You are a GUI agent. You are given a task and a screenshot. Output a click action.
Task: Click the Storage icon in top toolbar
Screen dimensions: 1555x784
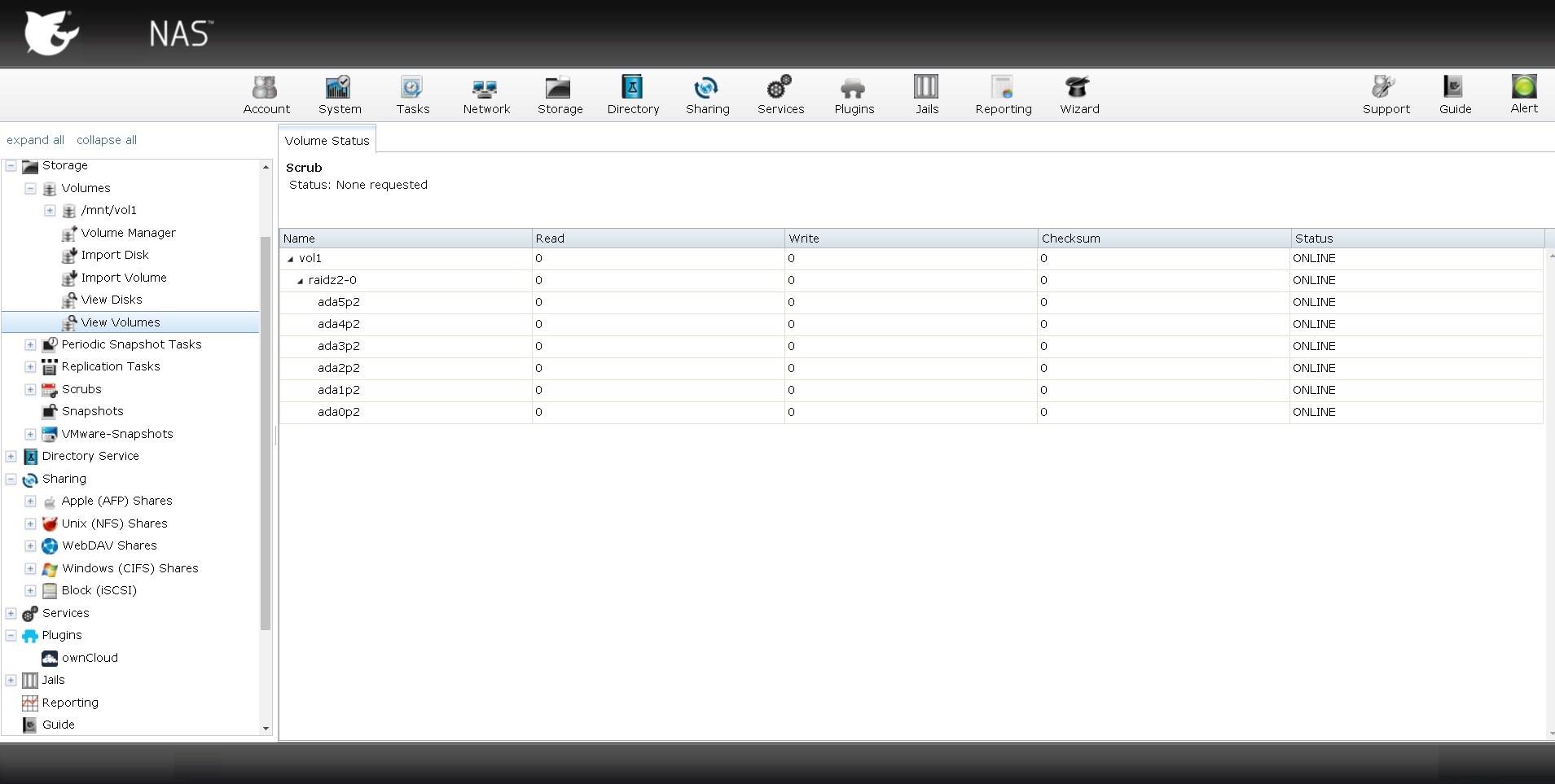(559, 88)
